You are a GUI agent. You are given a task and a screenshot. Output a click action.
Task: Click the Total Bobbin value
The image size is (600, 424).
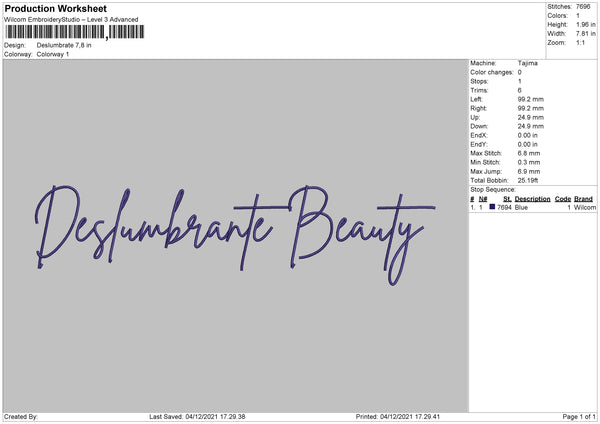click(x=528, y=180)
